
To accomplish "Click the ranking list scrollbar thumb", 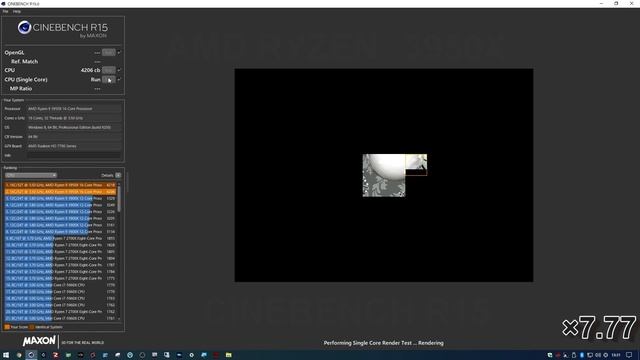I will tap(119, 199).
